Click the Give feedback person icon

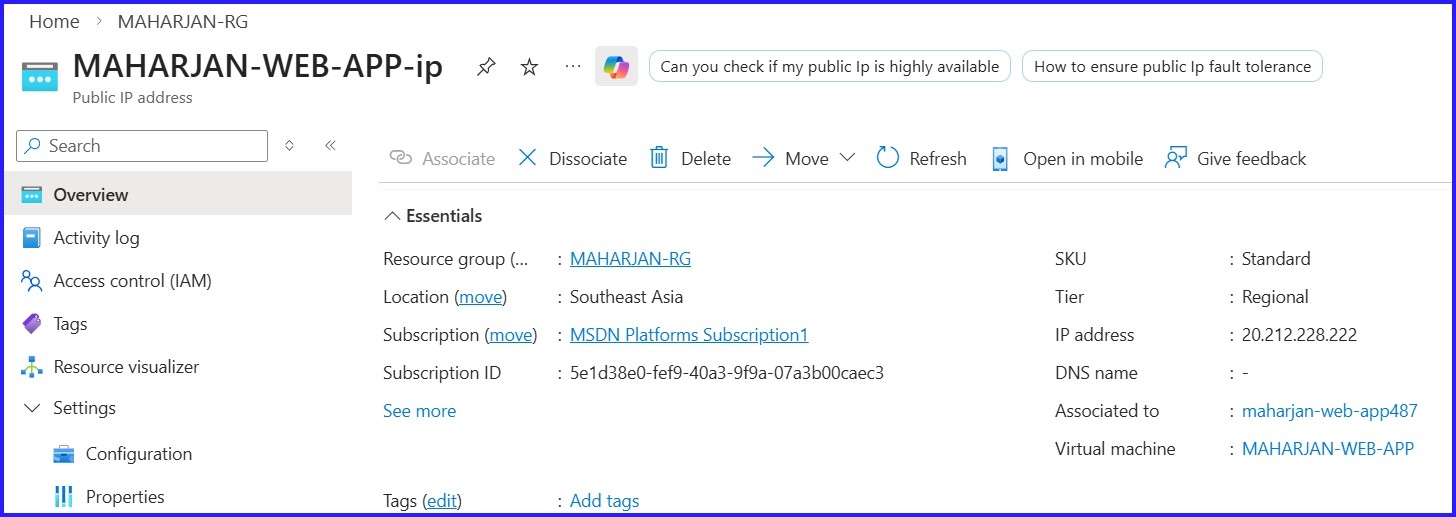[x=1176, y=158]
